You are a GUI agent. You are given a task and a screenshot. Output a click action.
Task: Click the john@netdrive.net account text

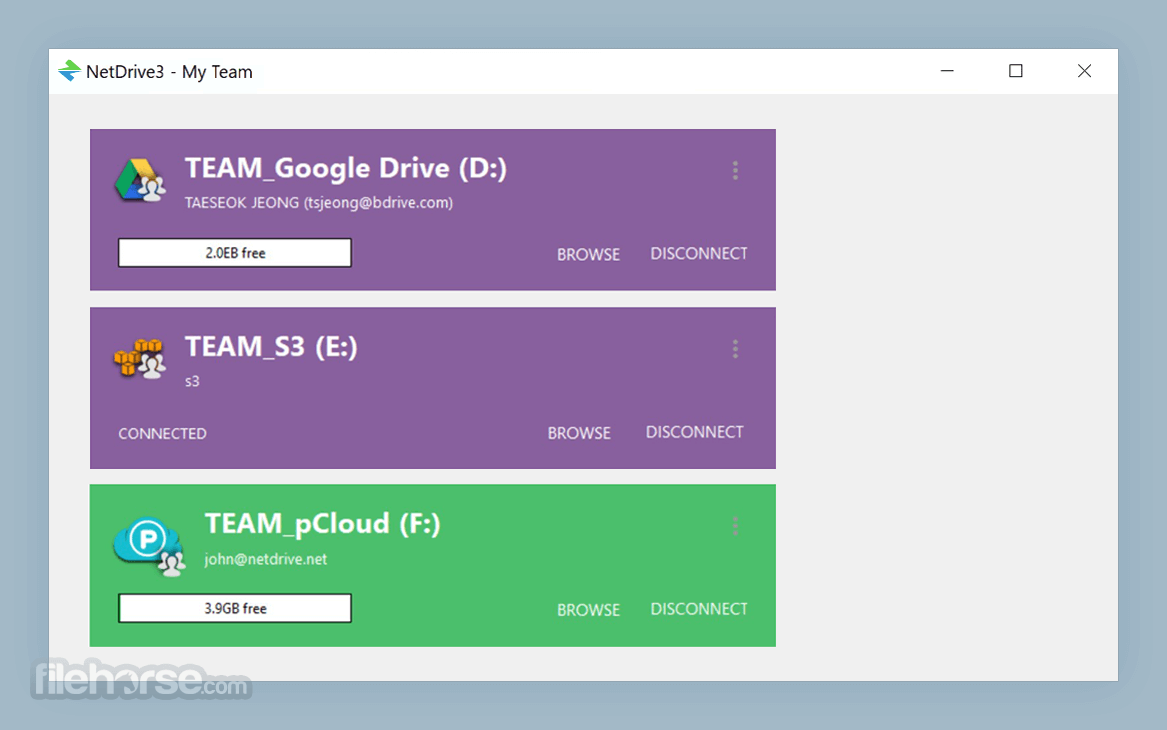point(266,559)
